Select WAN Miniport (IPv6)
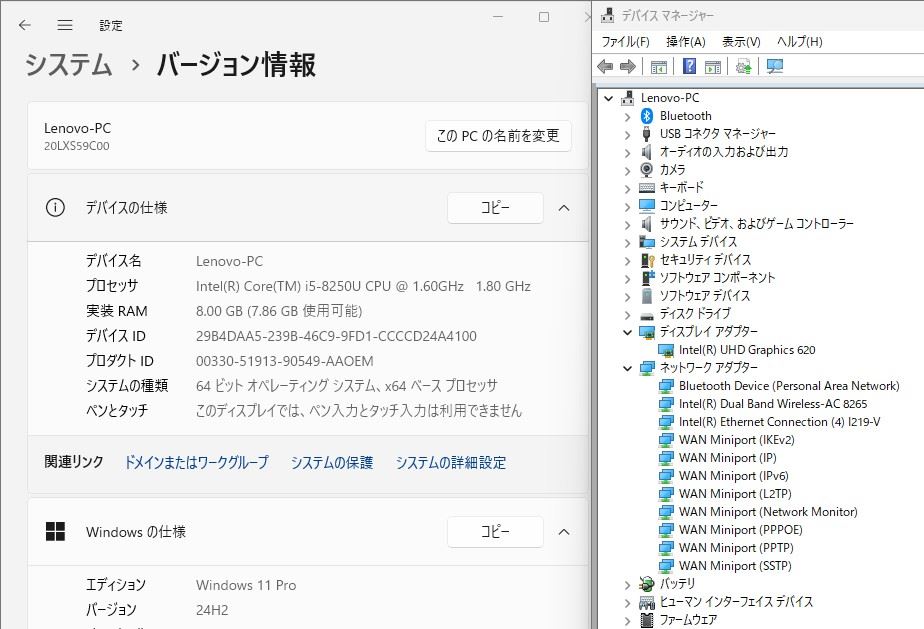The width and height of the screenshot is (924, 629). click(733, 476)
